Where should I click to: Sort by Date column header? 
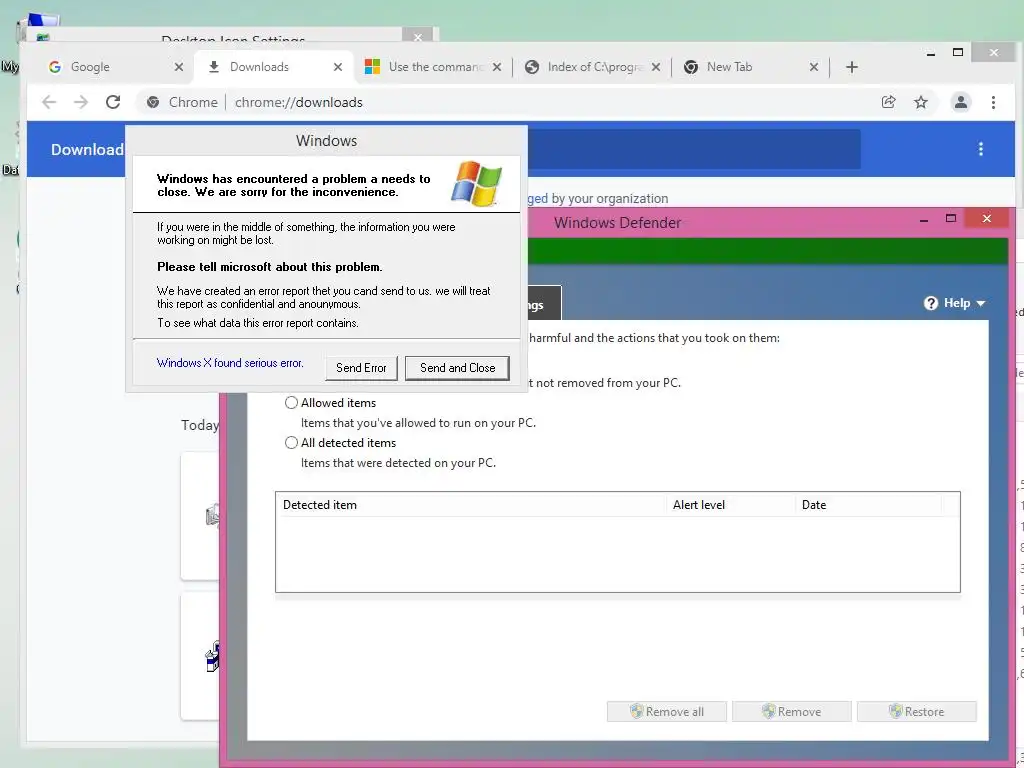point(869,505)
